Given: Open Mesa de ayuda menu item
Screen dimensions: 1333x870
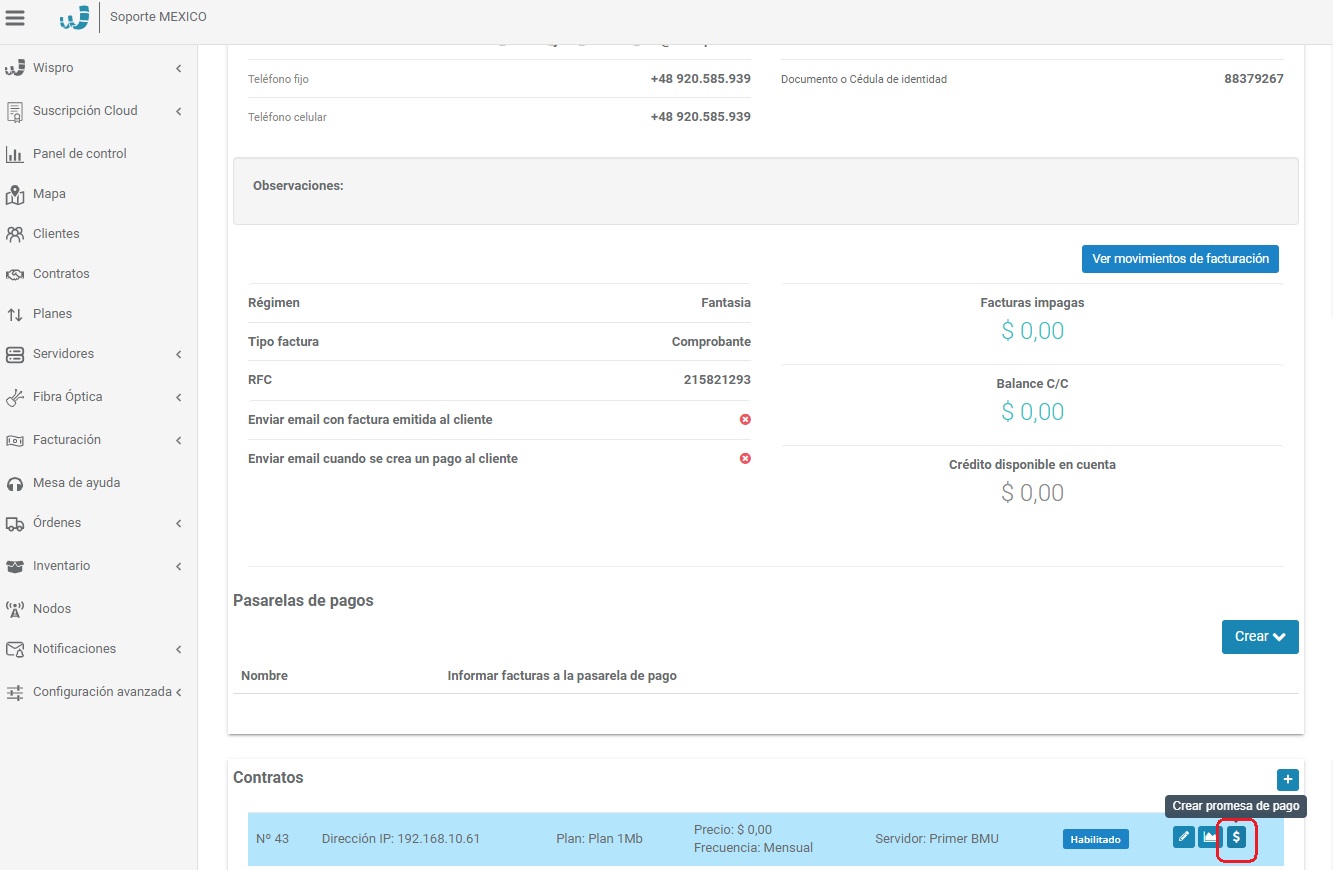Looking at the screenshot, I should click(76, 483).
